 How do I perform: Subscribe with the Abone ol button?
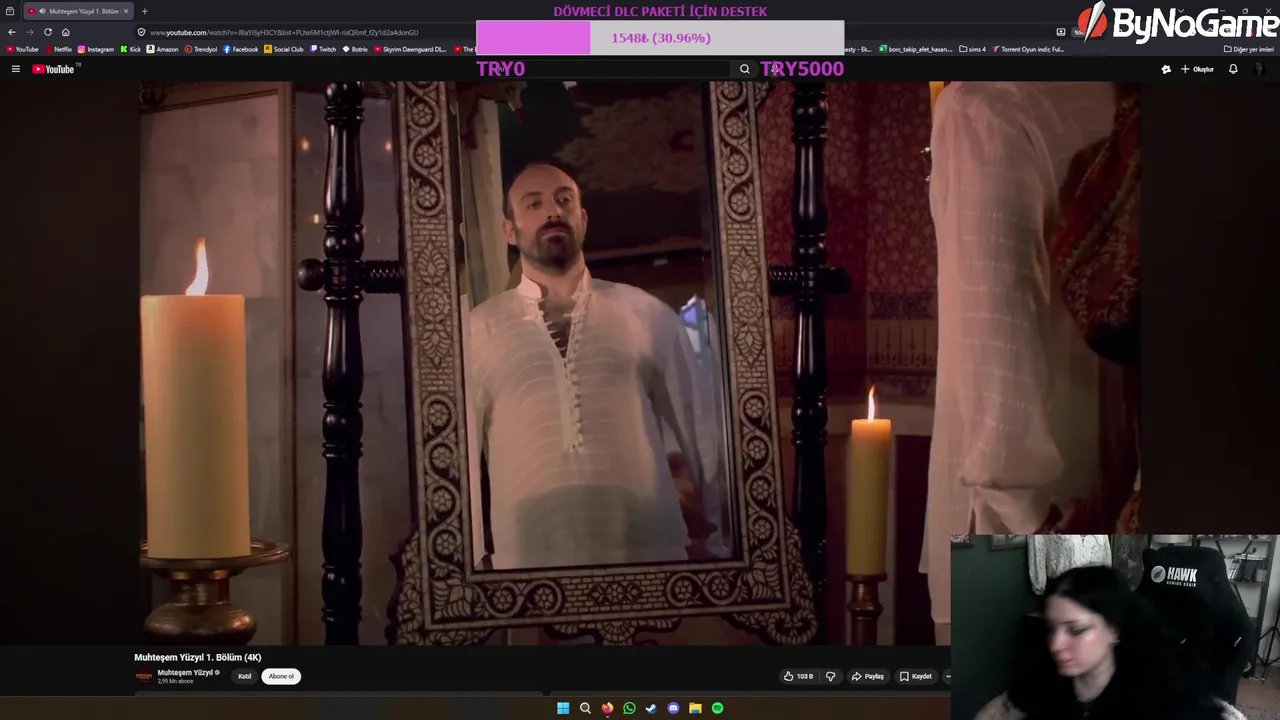pyautogui.click(x=281, y=677)
